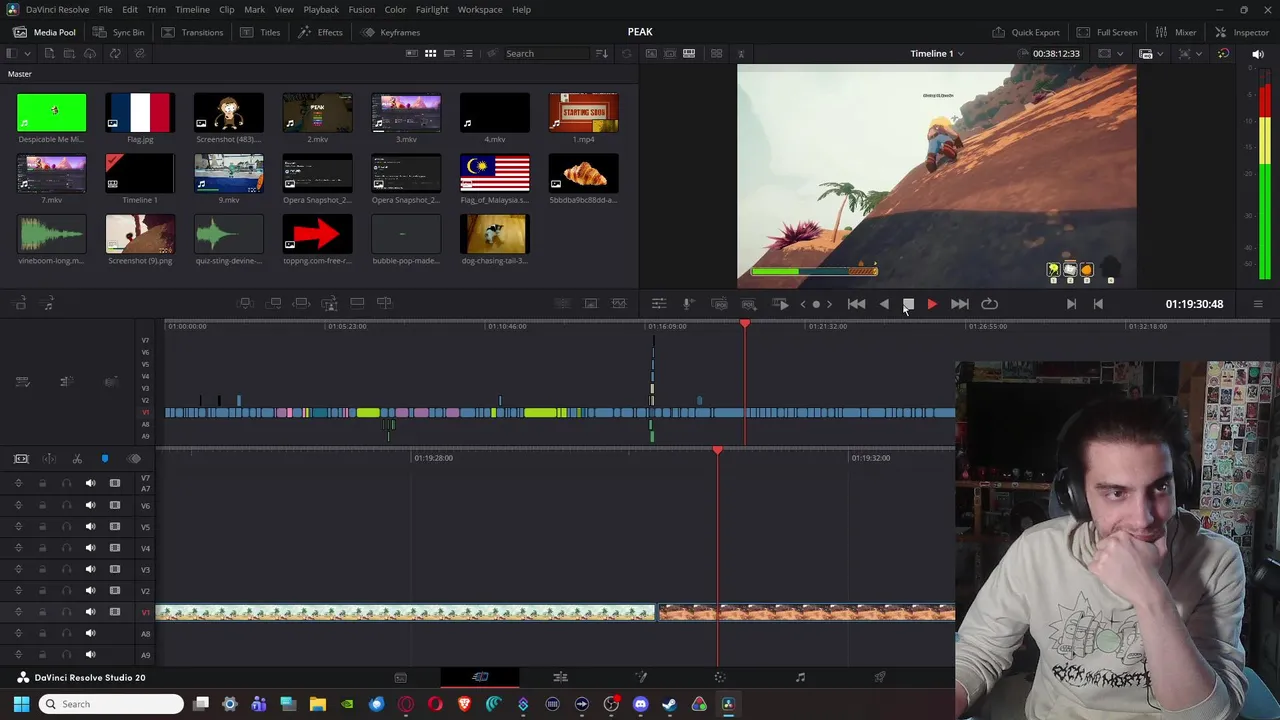Open the audio Mixer panel
The height and width of the screenshot is (720, 1280).
pos(1176,32)
